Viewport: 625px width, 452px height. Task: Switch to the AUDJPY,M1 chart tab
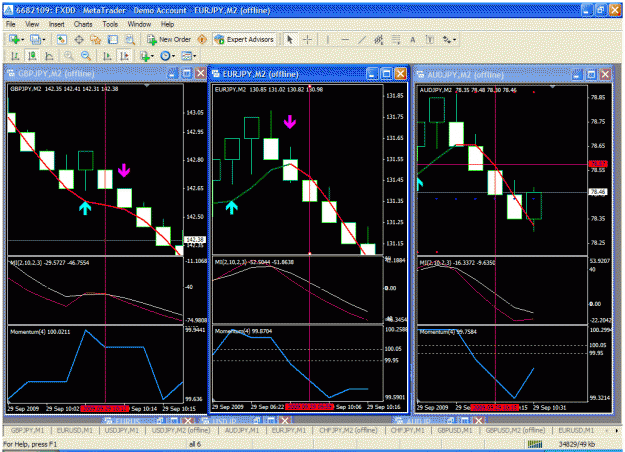click(242, 430)
